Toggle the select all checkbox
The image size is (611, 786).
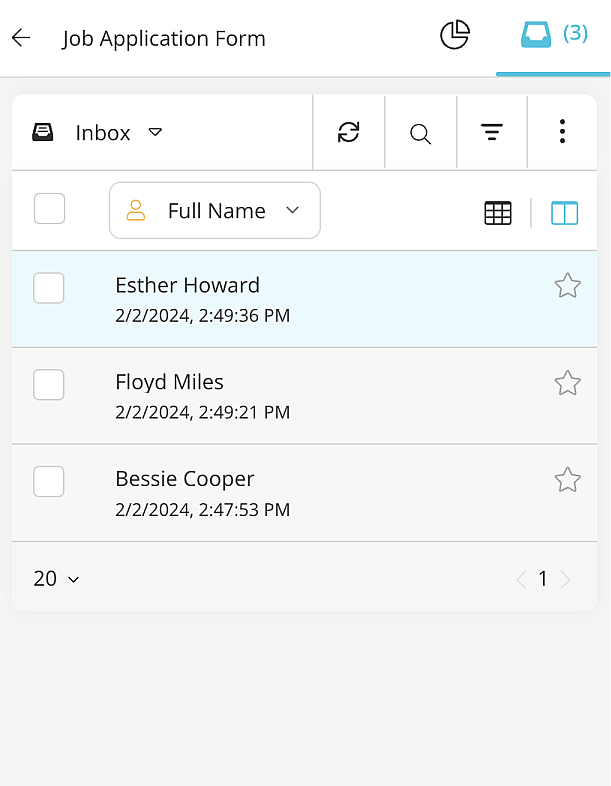click(x=49, y=209)
